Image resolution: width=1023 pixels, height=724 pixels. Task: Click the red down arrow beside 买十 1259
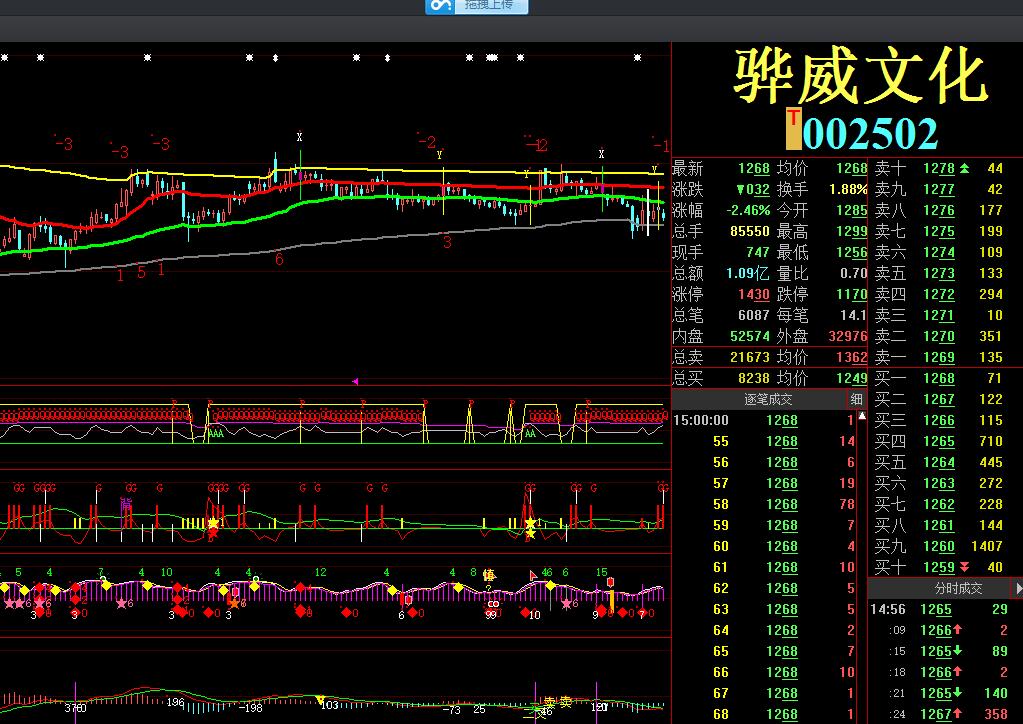964,567
